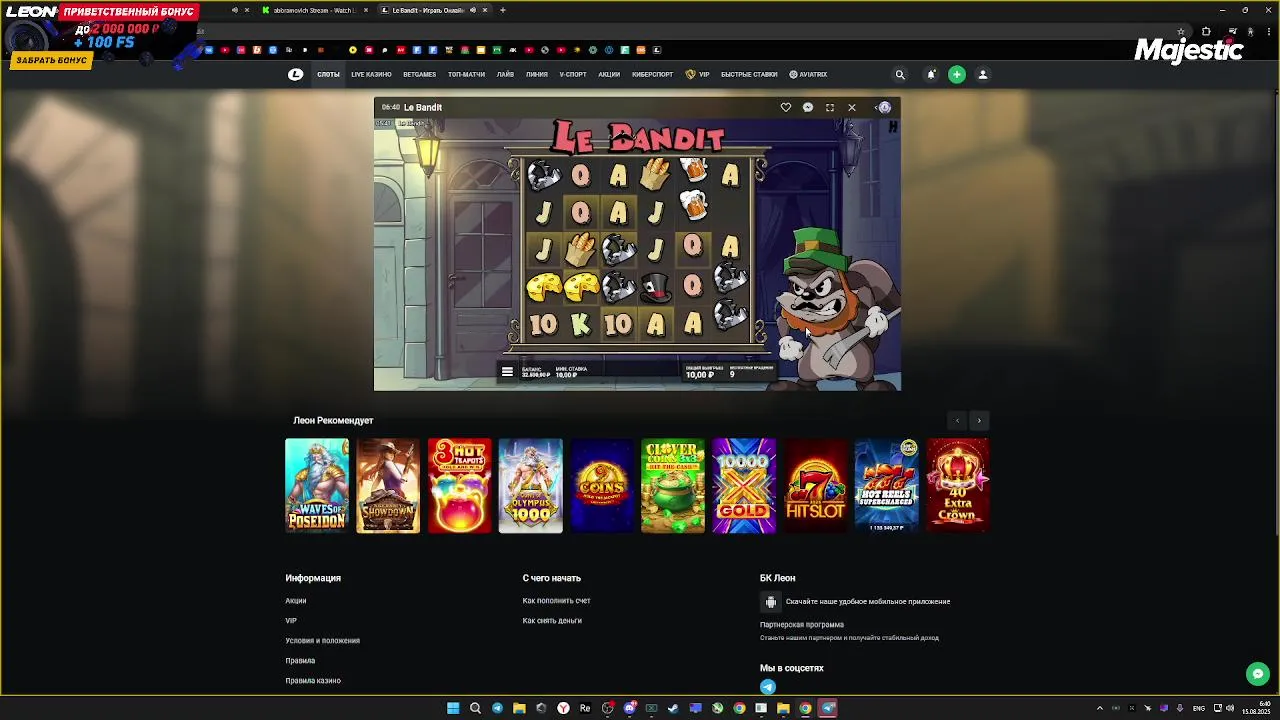Open Как снять деньги link
The width and height of the screenshot is (1280, 720).
pos(552,621)
